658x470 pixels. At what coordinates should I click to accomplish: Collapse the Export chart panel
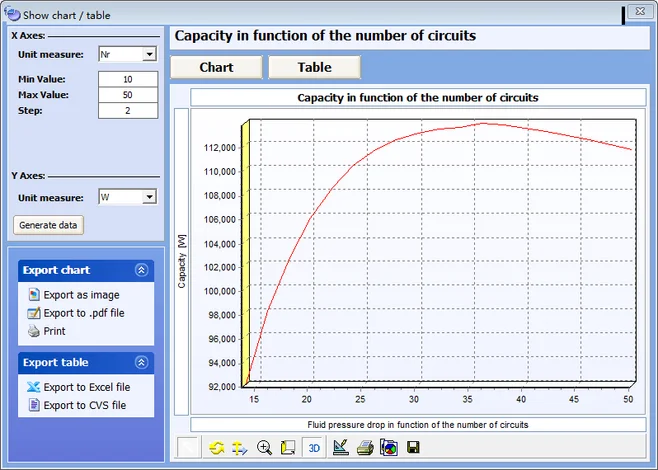click(142, 270)
